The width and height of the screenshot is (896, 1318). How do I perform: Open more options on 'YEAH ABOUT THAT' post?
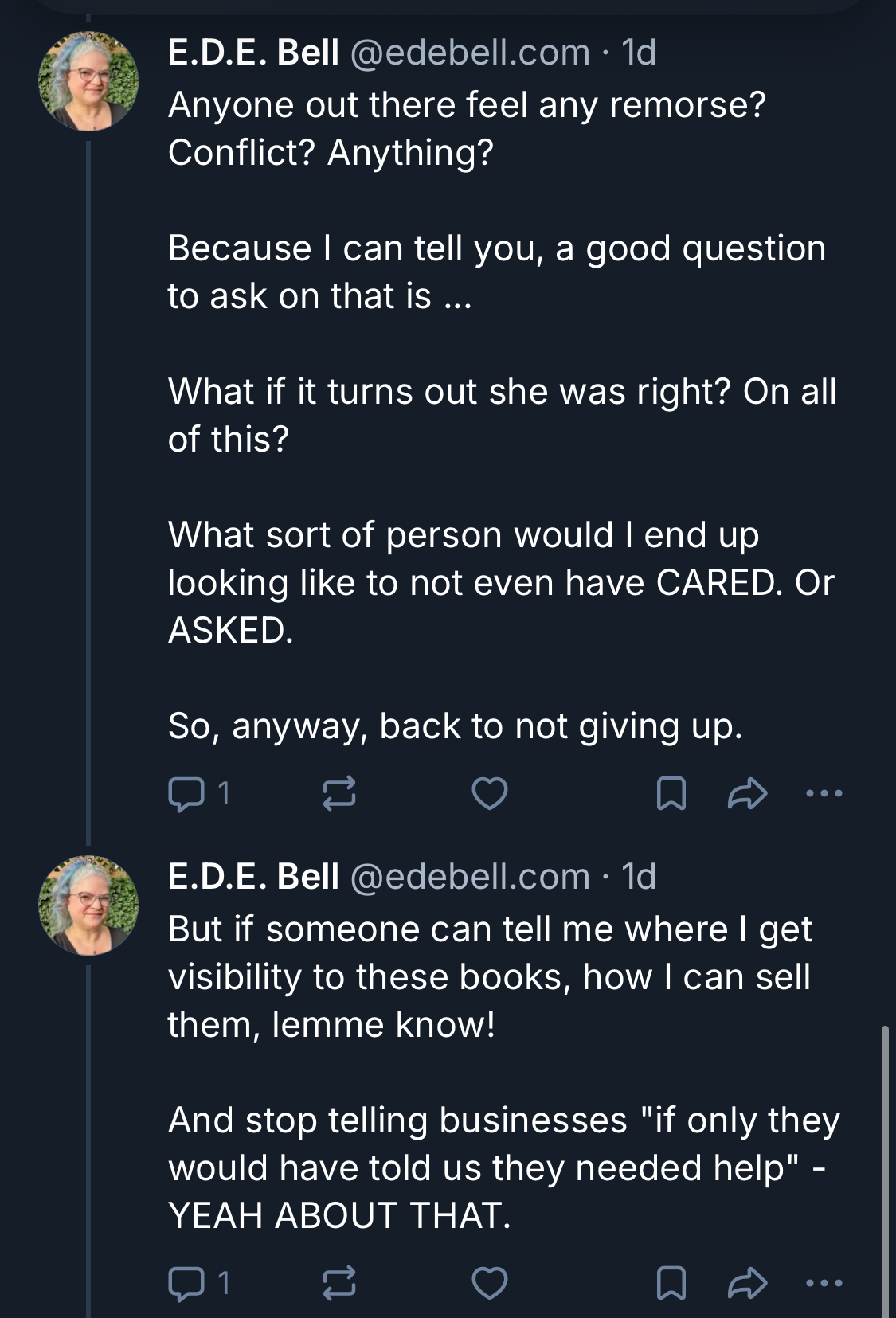[824, 1283]
